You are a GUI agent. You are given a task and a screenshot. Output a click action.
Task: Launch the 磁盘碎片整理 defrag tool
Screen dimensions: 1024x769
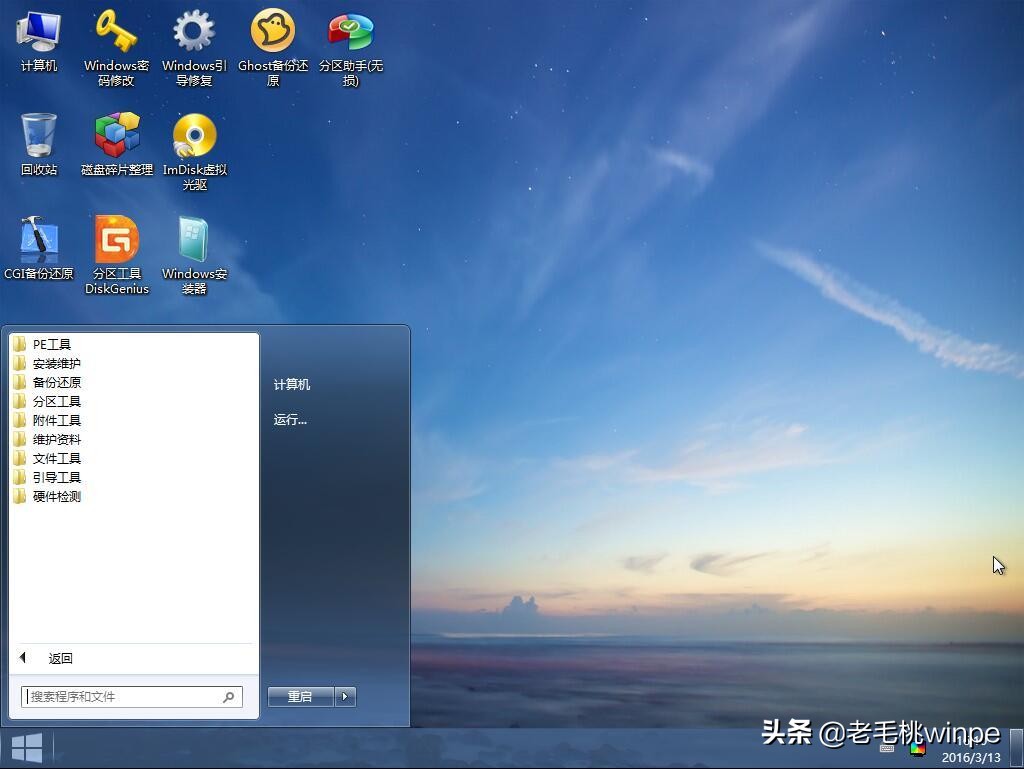[x=115, y=135]
